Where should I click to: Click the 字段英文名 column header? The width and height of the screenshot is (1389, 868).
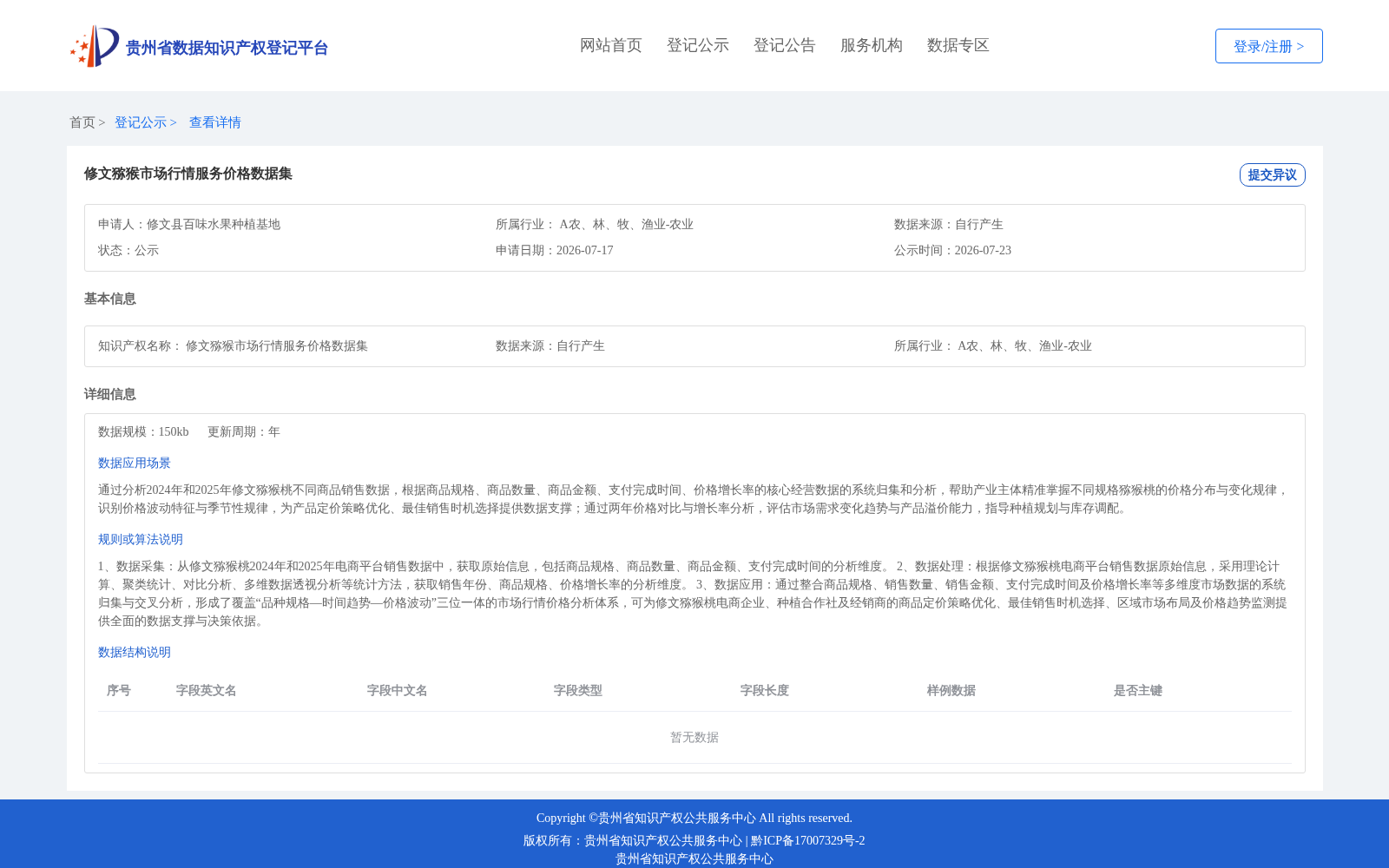click(x=207, y=690)
